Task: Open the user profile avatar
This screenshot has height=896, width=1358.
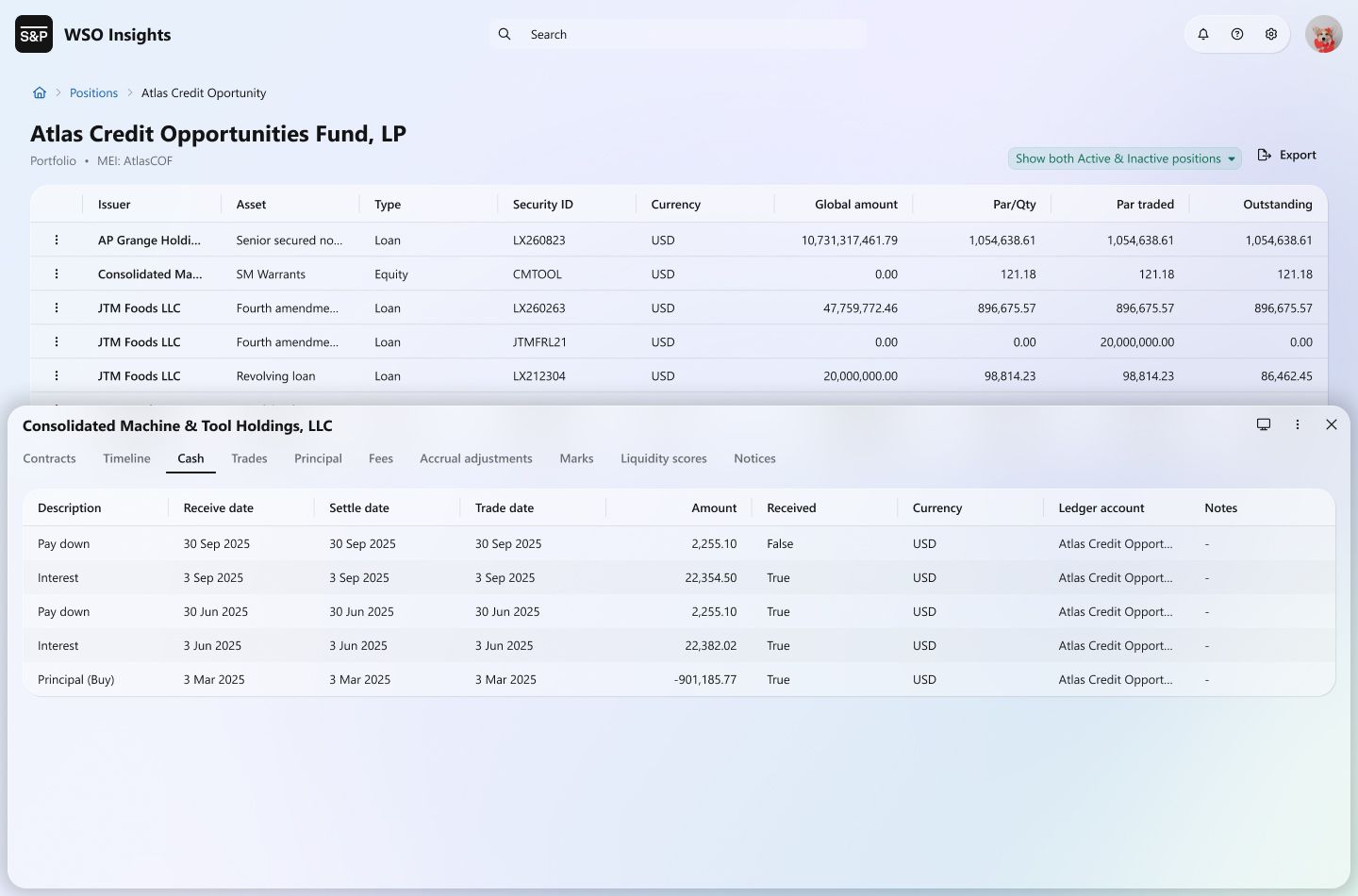Action: [x=1324, y=35]
